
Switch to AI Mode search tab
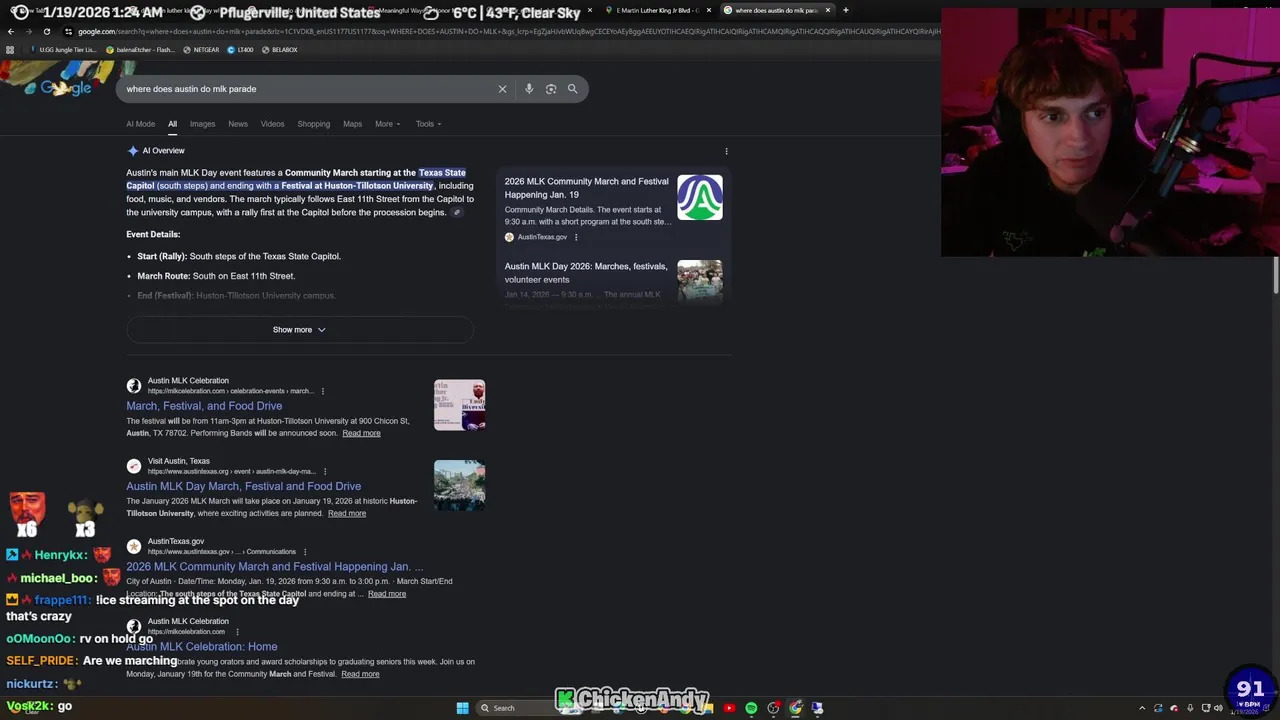140,124
